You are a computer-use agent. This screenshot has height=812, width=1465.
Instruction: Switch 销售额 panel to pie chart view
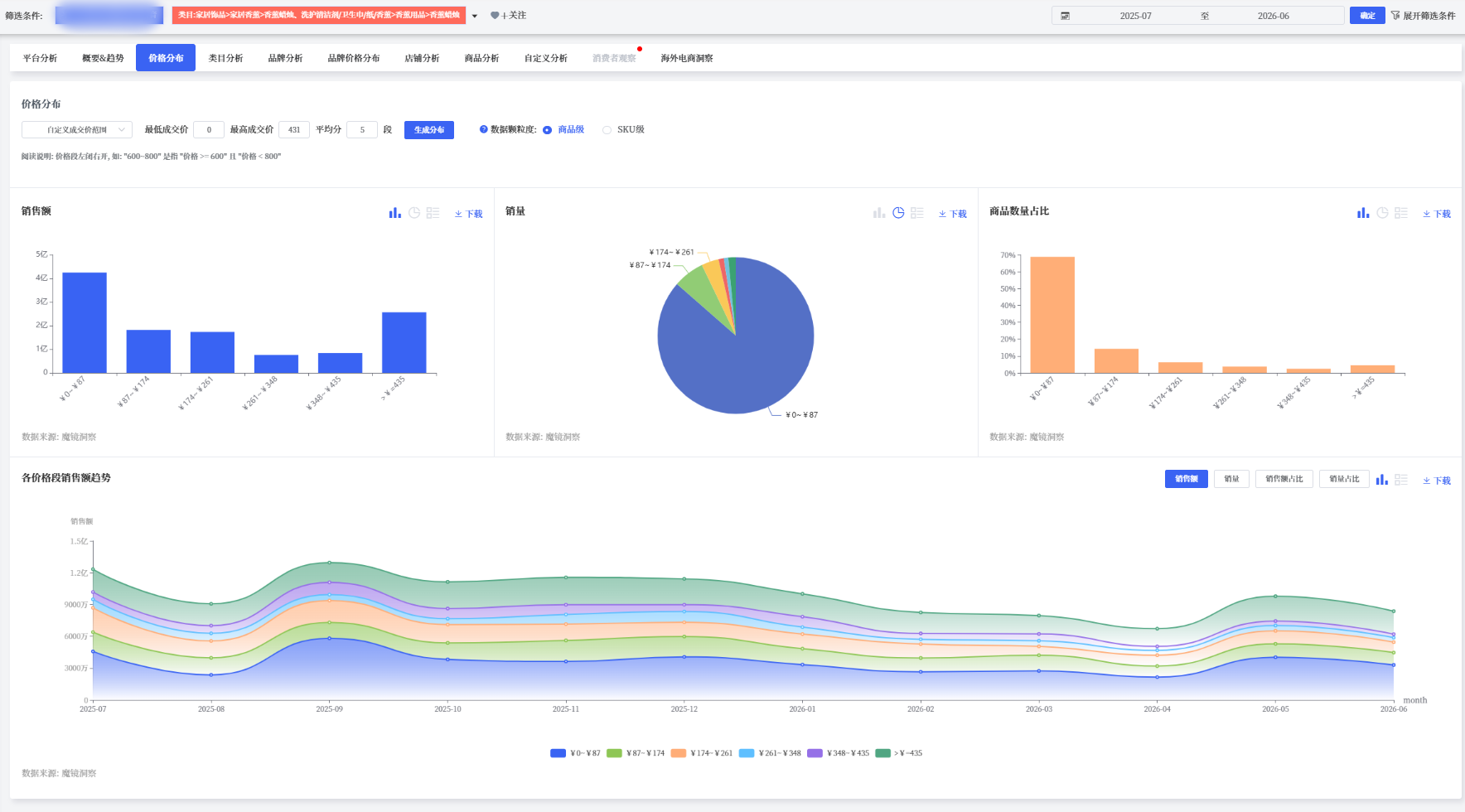tap(414, 213)
